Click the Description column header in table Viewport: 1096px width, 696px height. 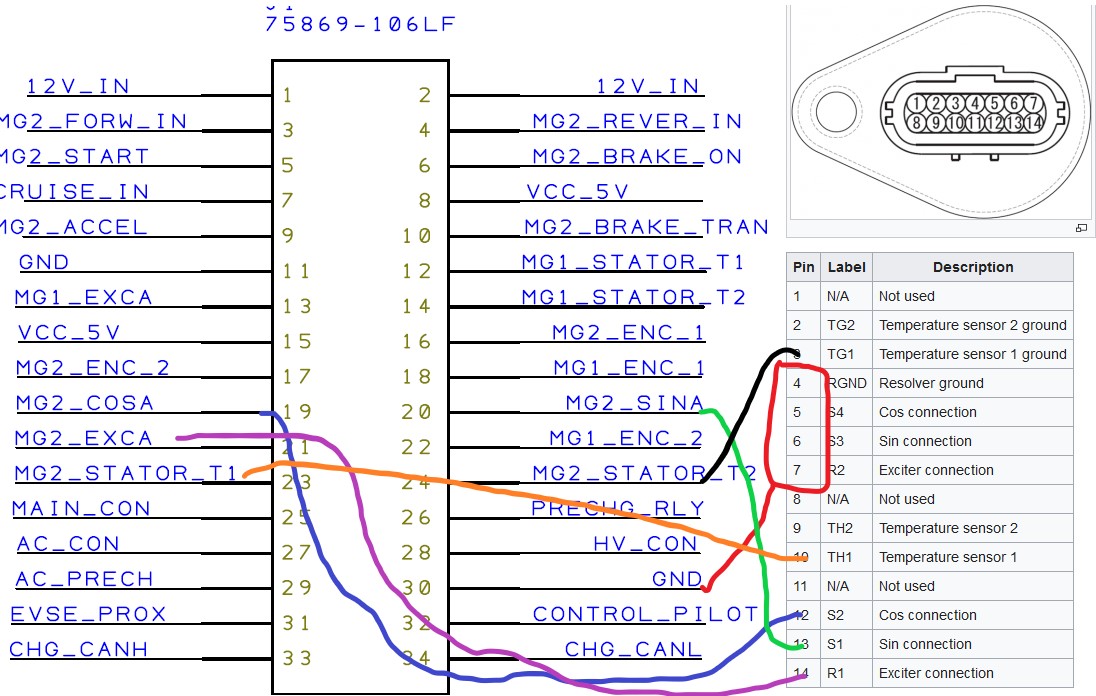click(x=973, y=267)
